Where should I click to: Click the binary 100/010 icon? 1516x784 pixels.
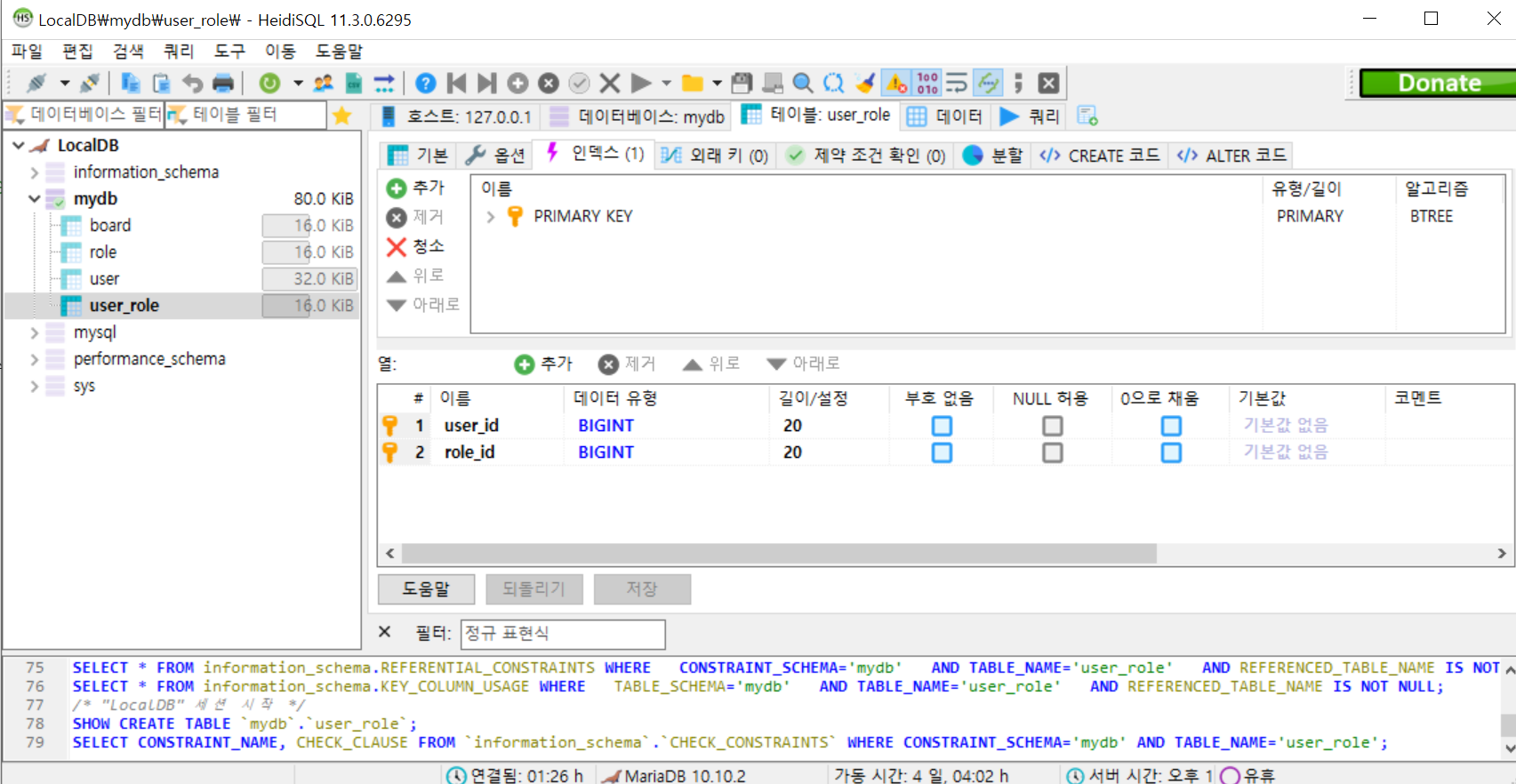point(927,83)
